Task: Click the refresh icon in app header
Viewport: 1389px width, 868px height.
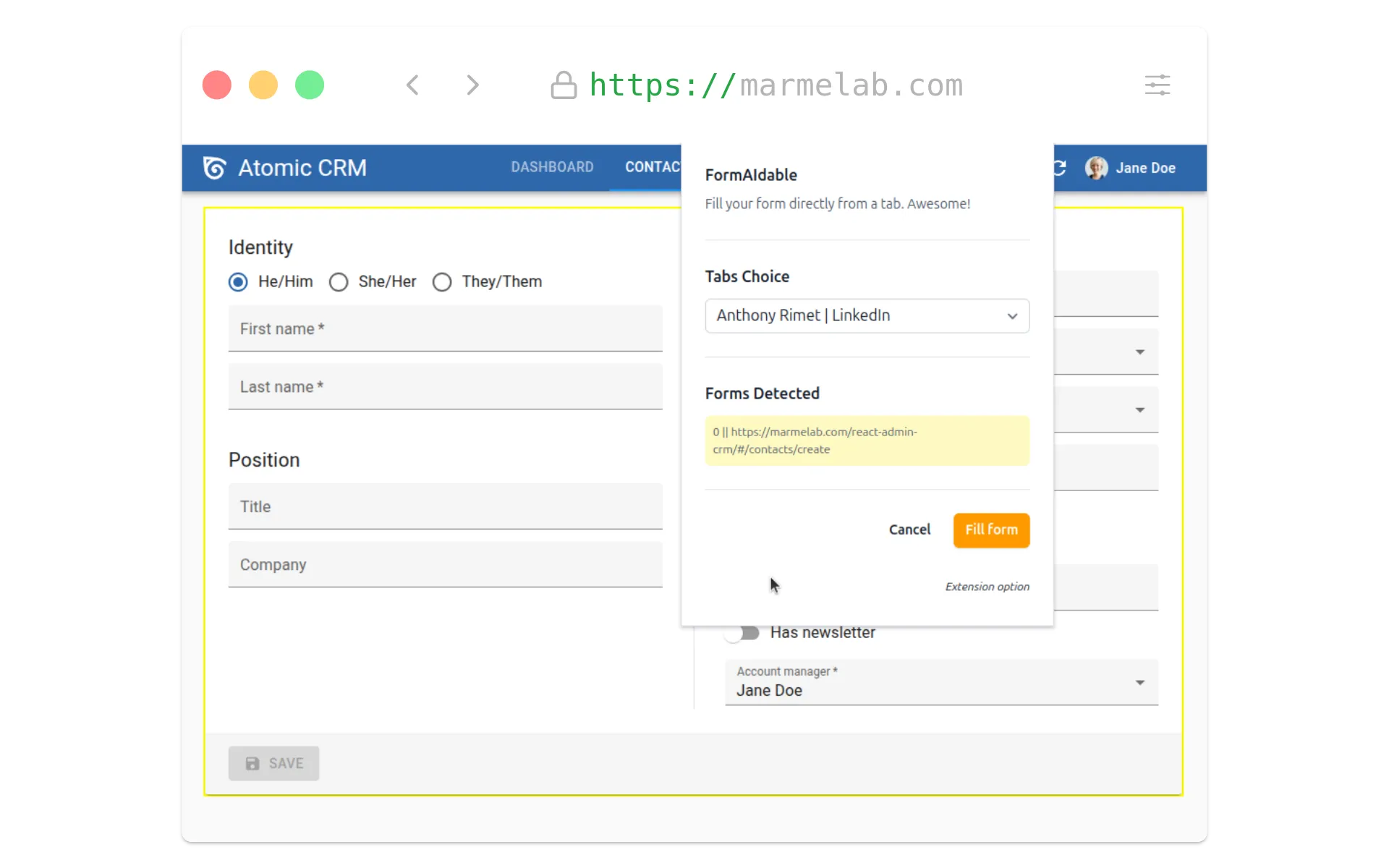Action: pos(1060,168)
